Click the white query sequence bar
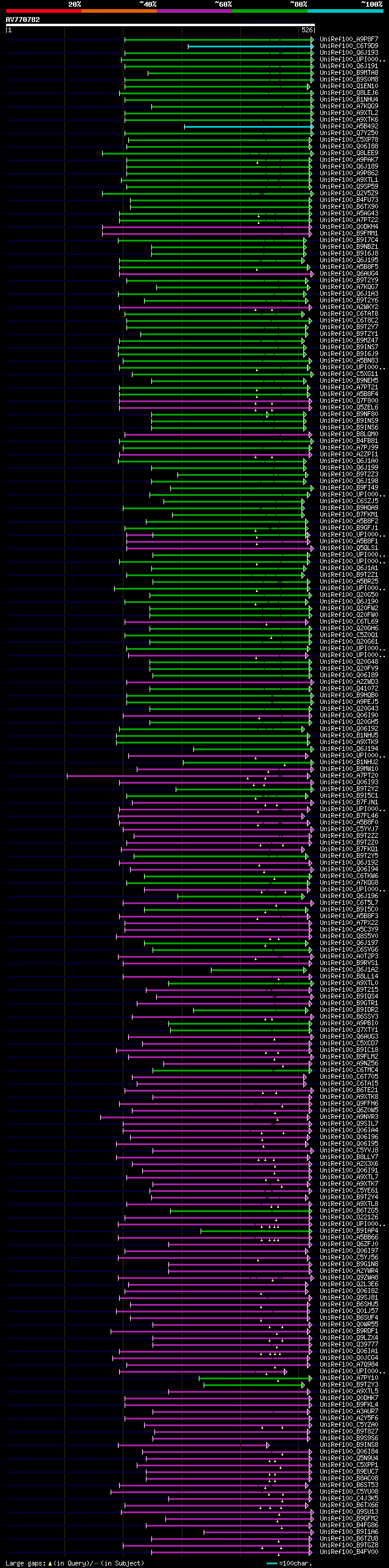389x1568 pixels. pos(160,25)
